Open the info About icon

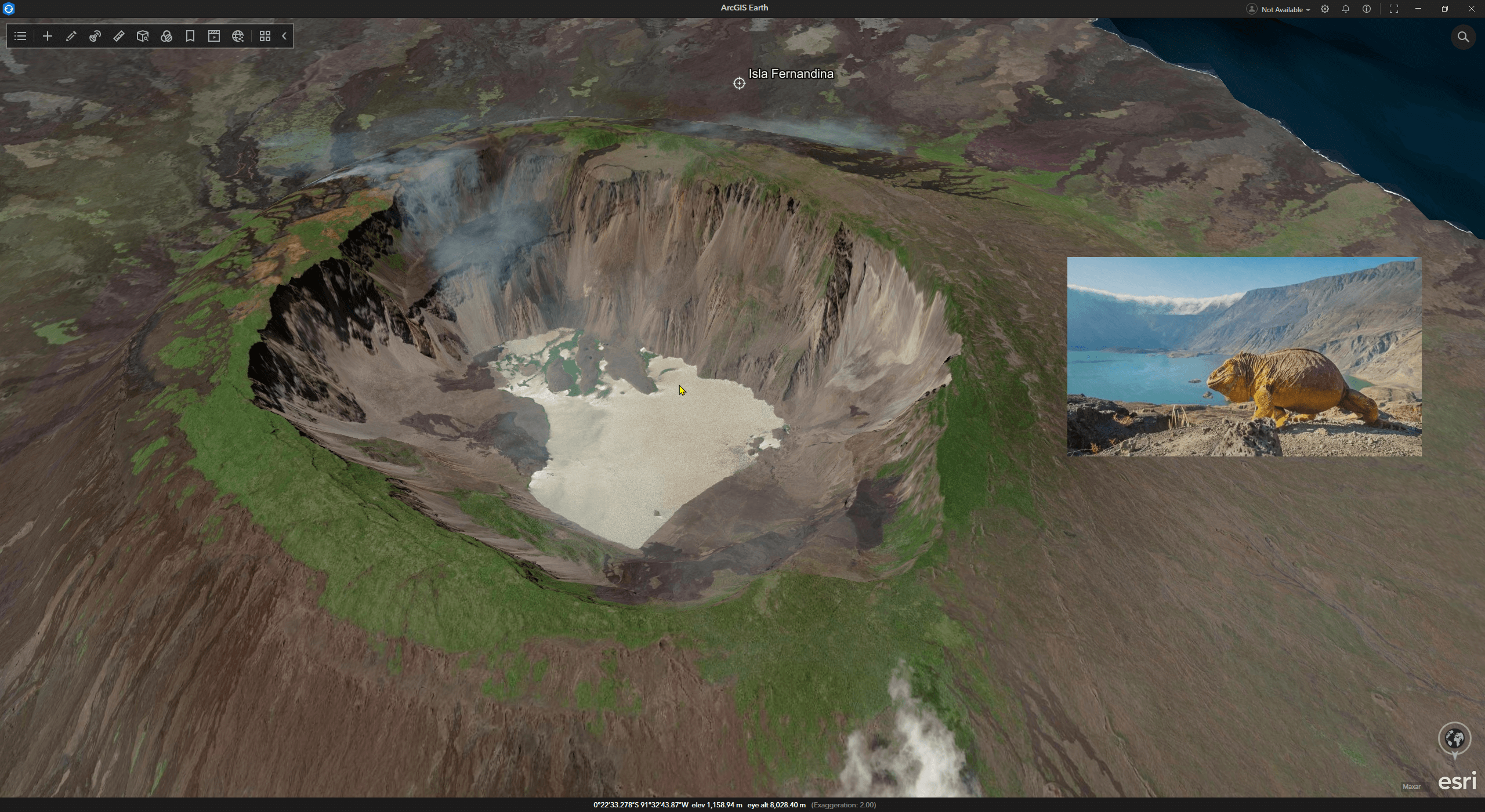click(1367, 9)
